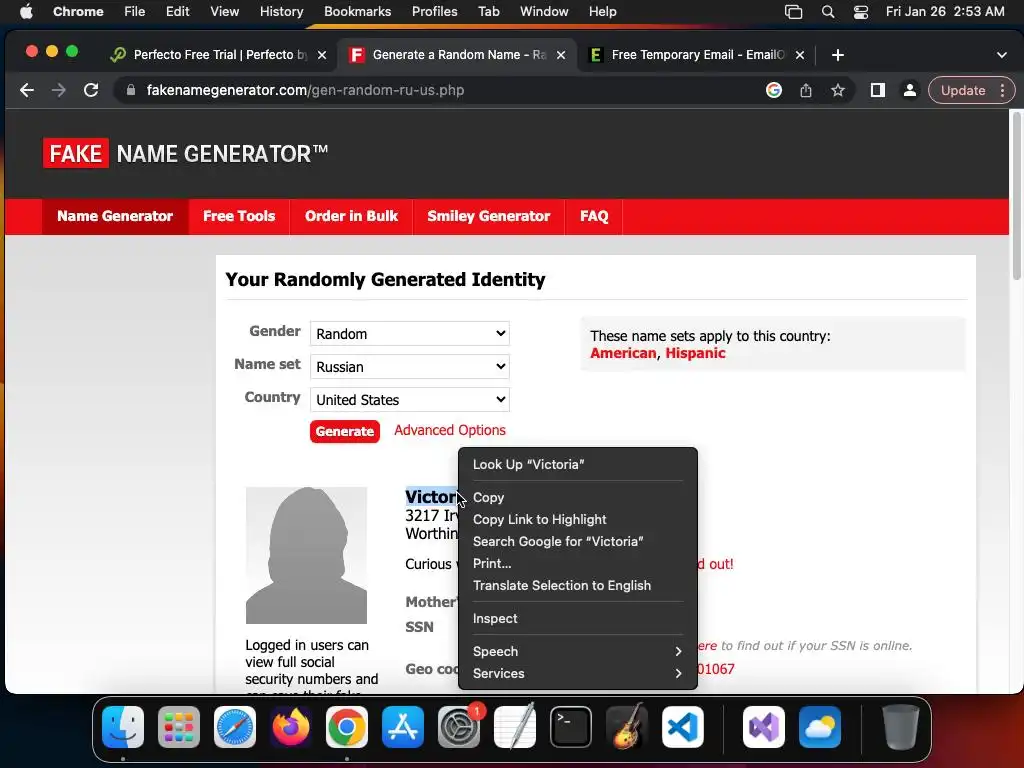This screenshot has width=1024, height=768.
Task: Click the Chrome Update button
Action: click(x=963, y=90)
